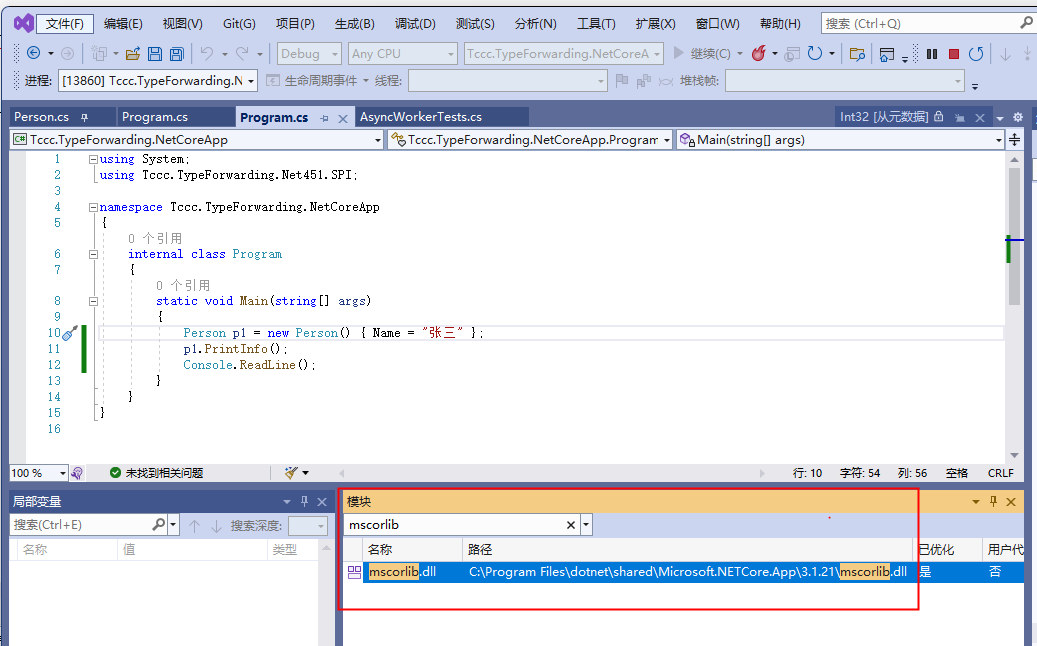Collapse the namespace block
Screen dimensions: 1037x646
93,207
